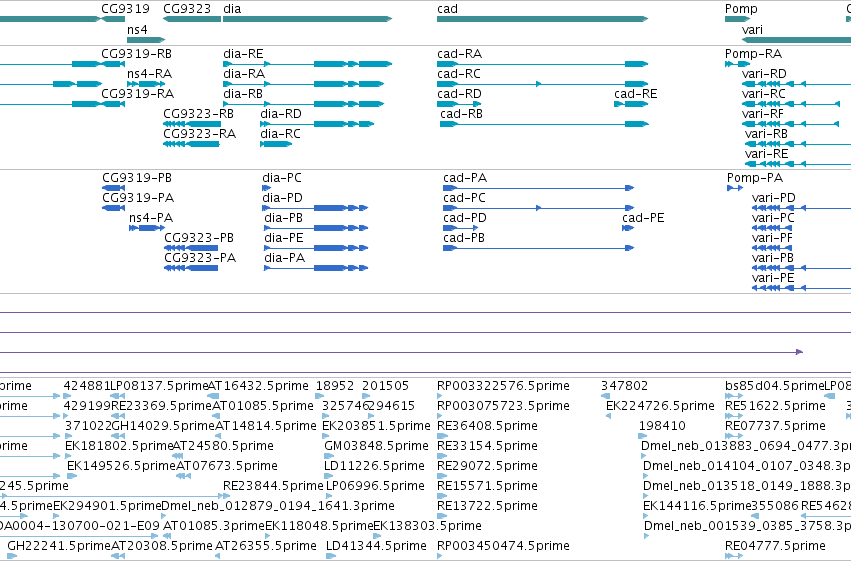Image resolution: width=851 pixels, height=561 pixels.
Task: Select transcript ns4-RA
Action: pyautogui.click(x=150, y=74)
